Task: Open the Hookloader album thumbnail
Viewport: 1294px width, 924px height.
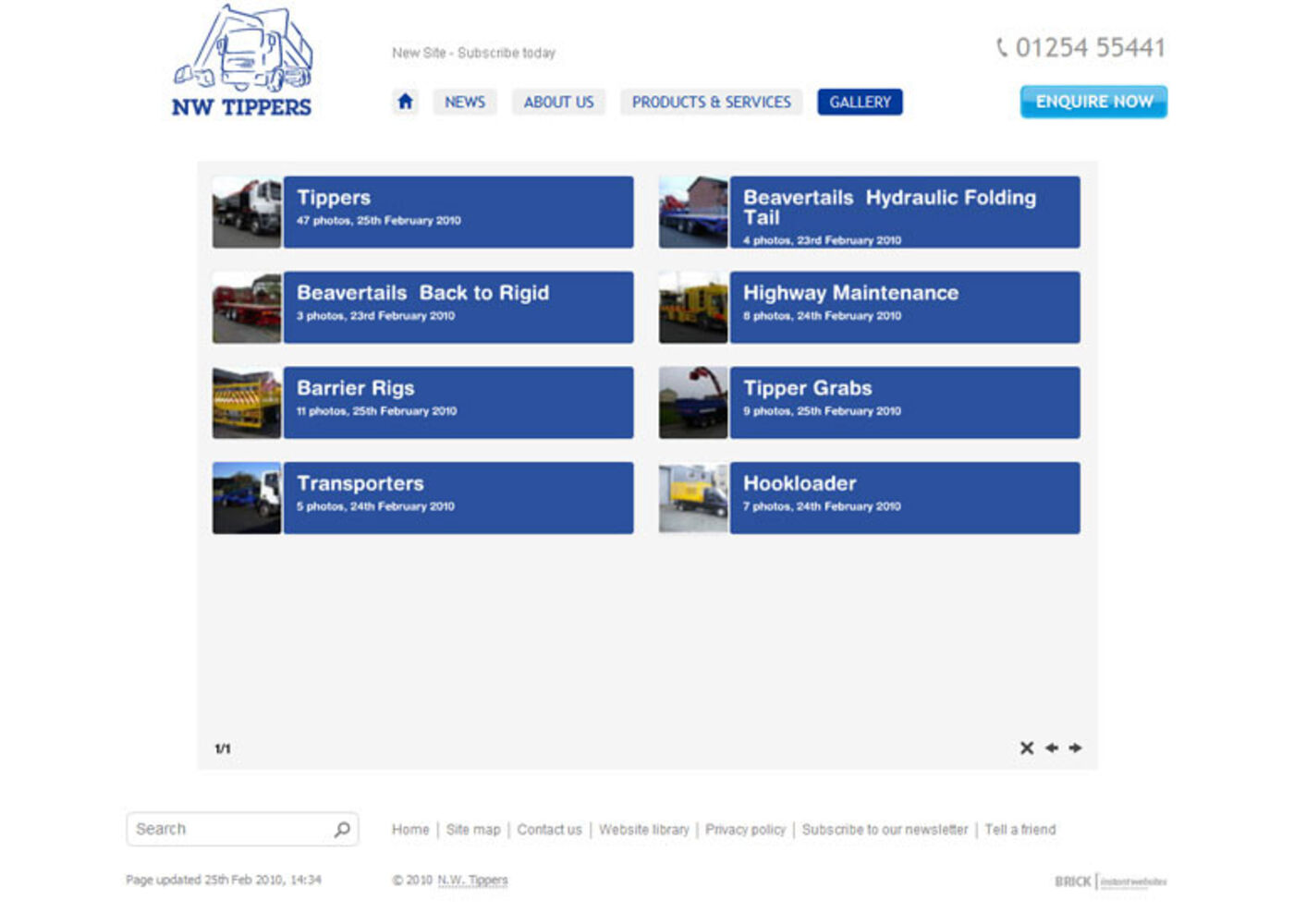Action: (x=693, y=498)
